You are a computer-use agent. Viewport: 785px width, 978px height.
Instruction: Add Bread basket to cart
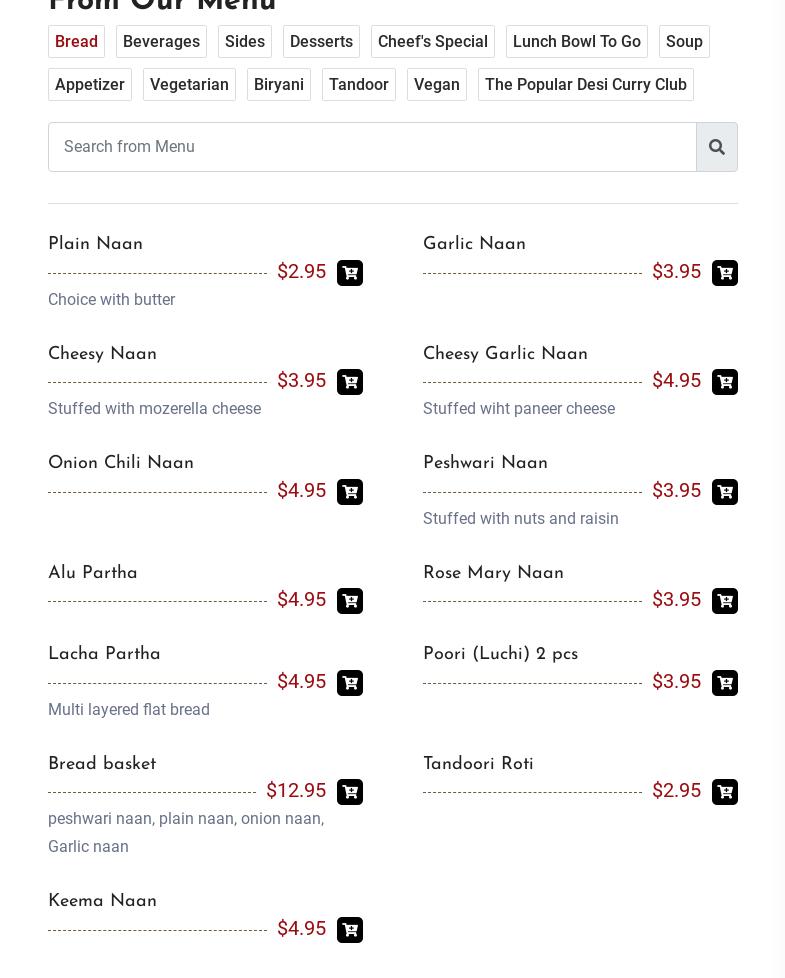click(x=350, y=792)
